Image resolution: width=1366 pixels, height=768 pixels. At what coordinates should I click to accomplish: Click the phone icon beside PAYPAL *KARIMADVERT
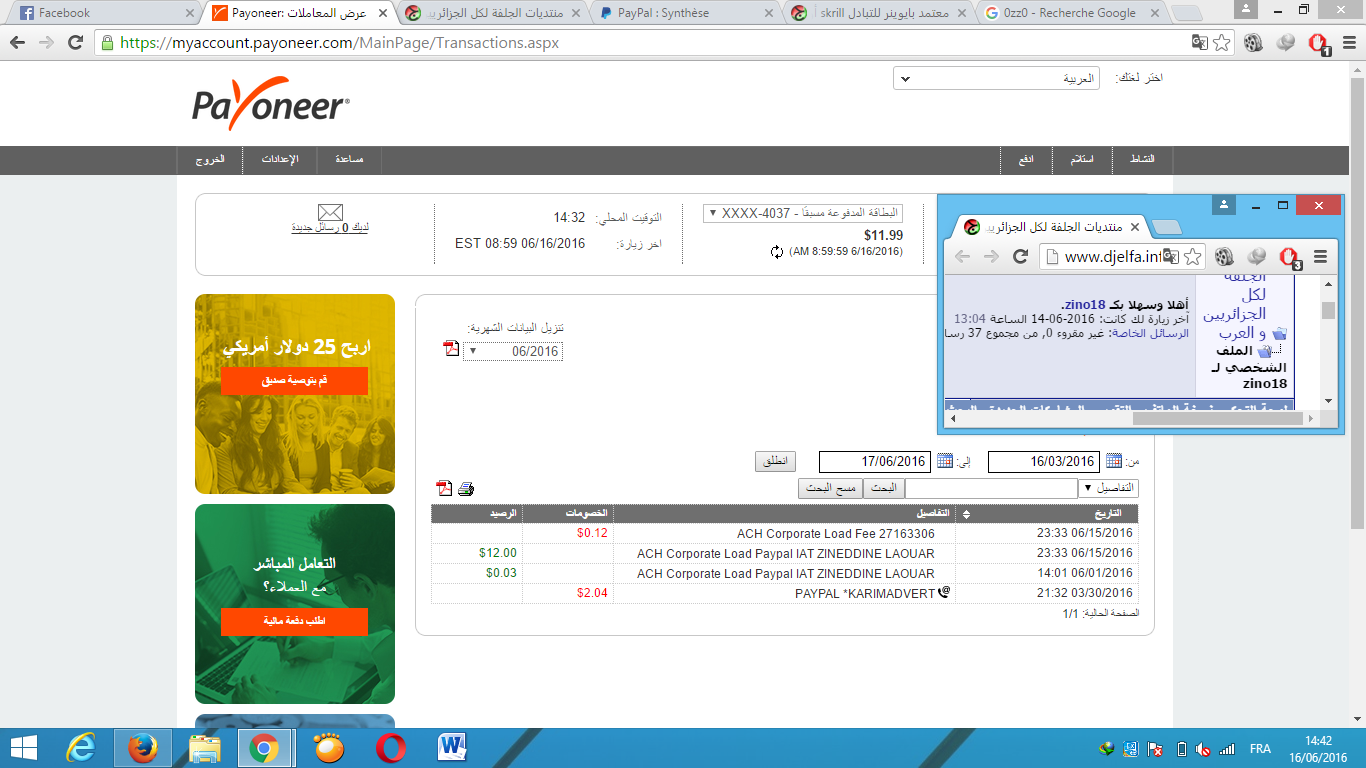tap(945, 593)
